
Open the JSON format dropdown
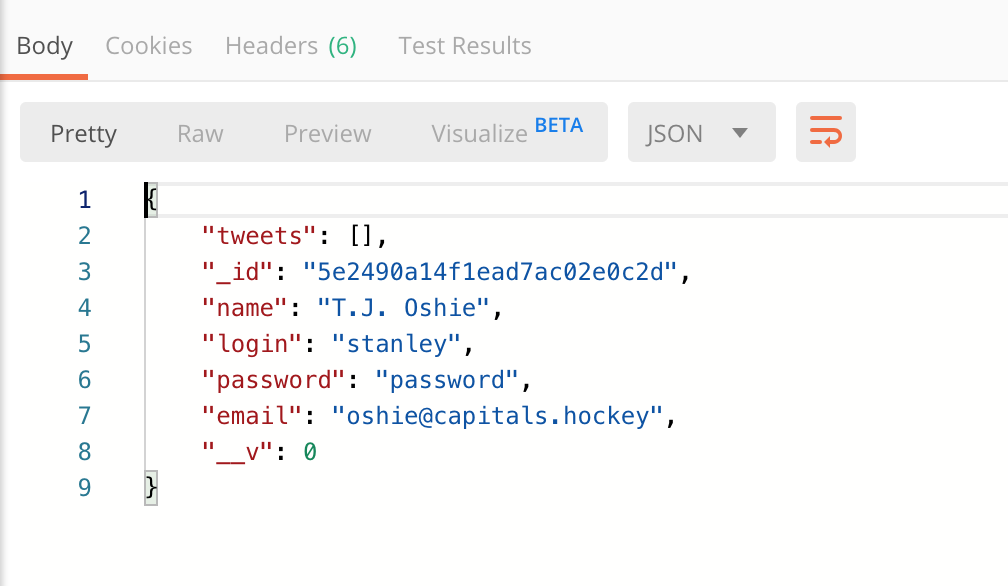coord(701,133)
